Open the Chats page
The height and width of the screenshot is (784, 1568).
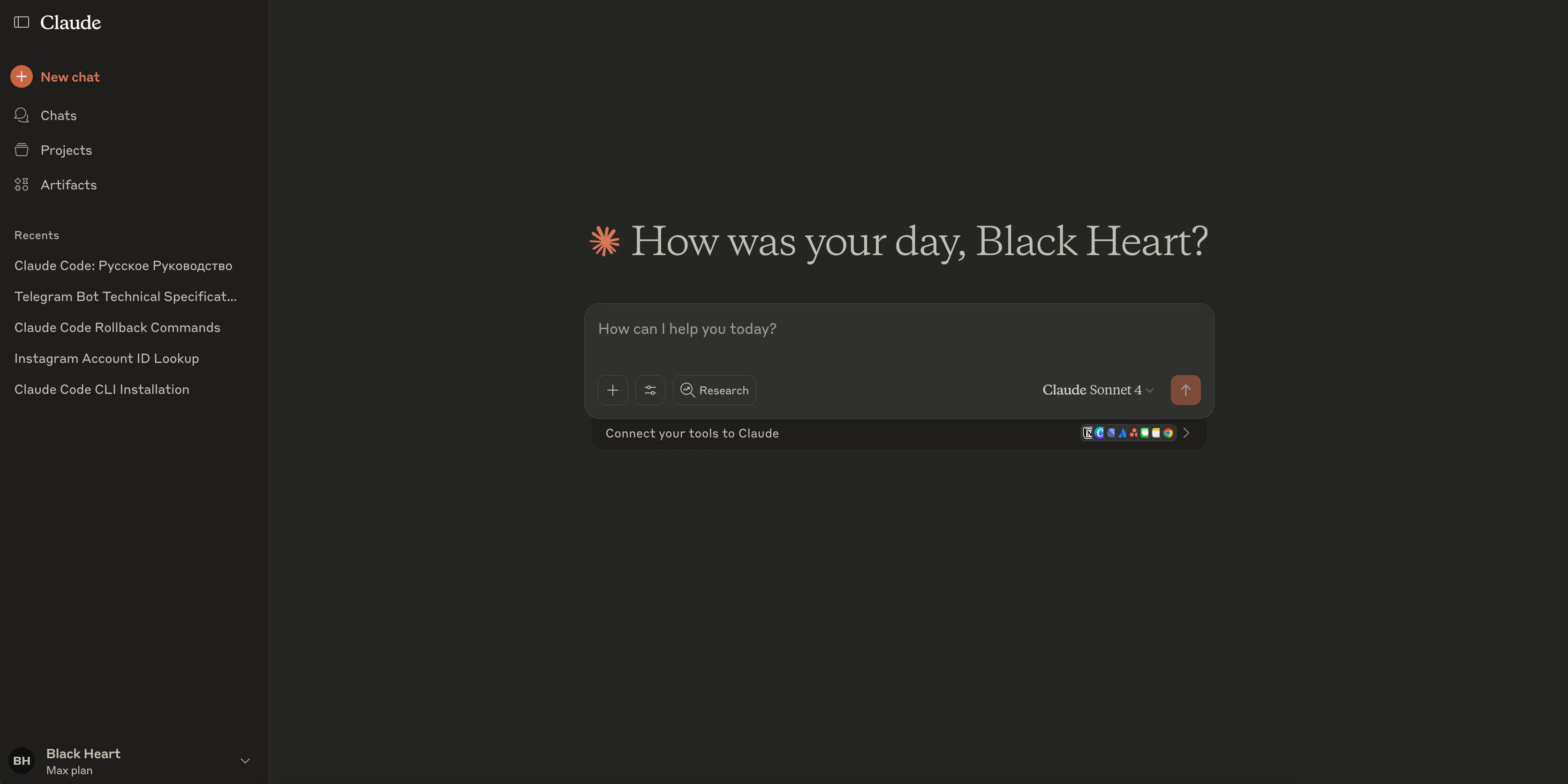click(45, 116)
